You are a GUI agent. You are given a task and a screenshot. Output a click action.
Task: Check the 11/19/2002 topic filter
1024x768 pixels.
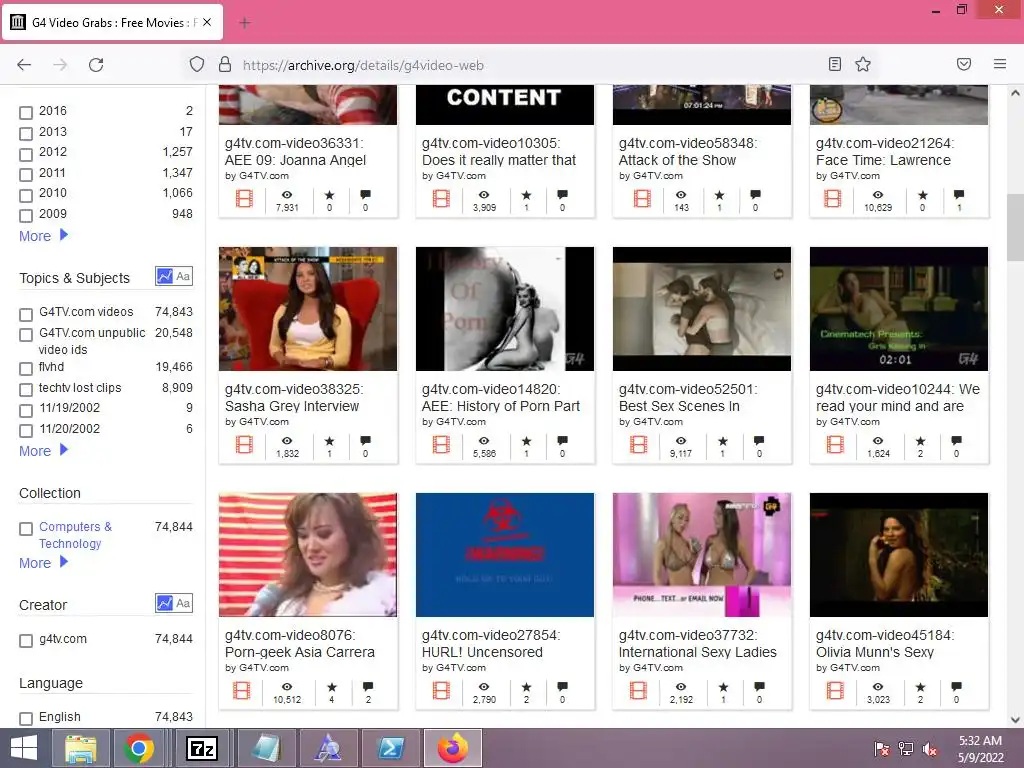click(x=26, y=410)
